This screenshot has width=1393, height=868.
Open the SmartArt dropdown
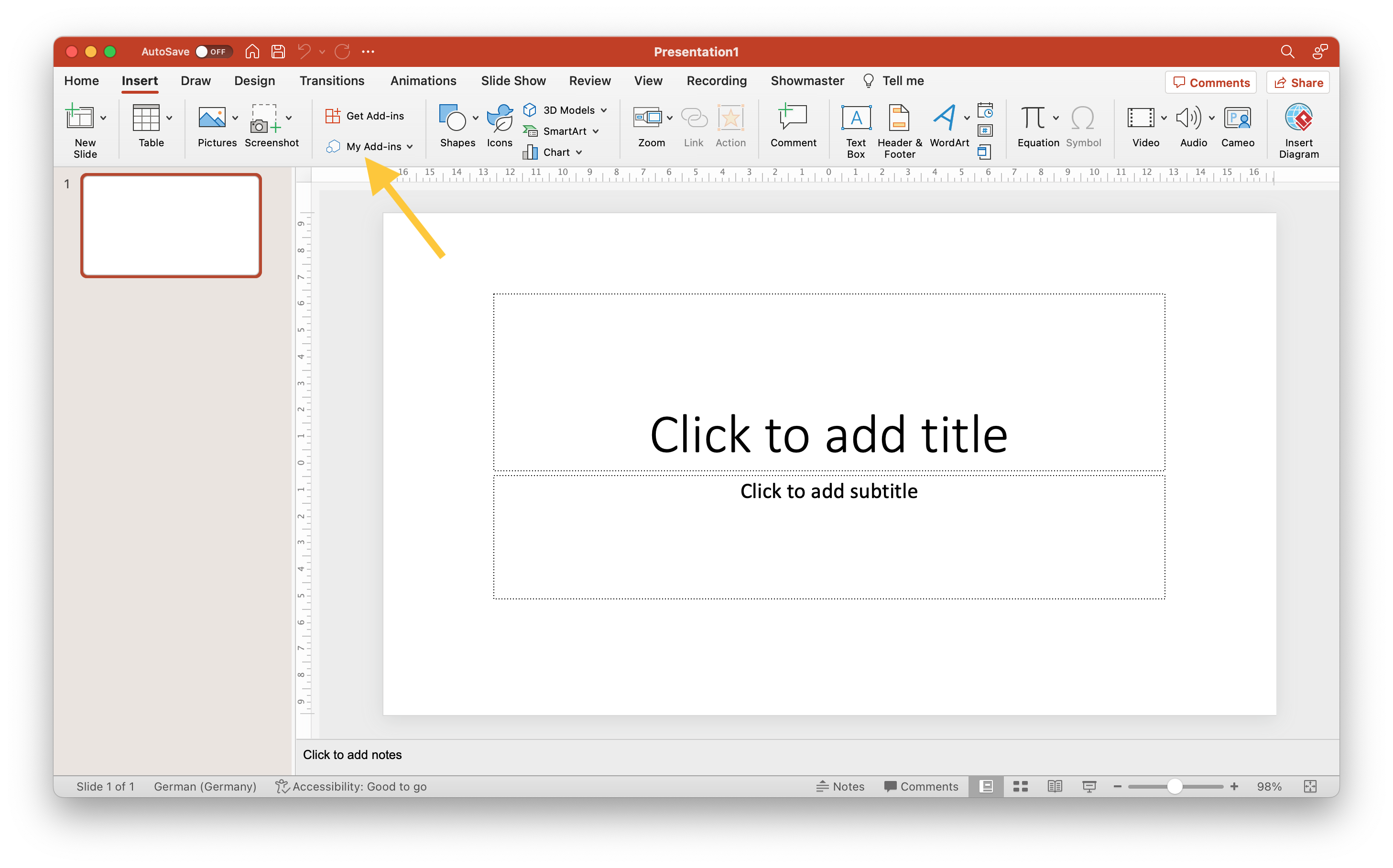596,131
